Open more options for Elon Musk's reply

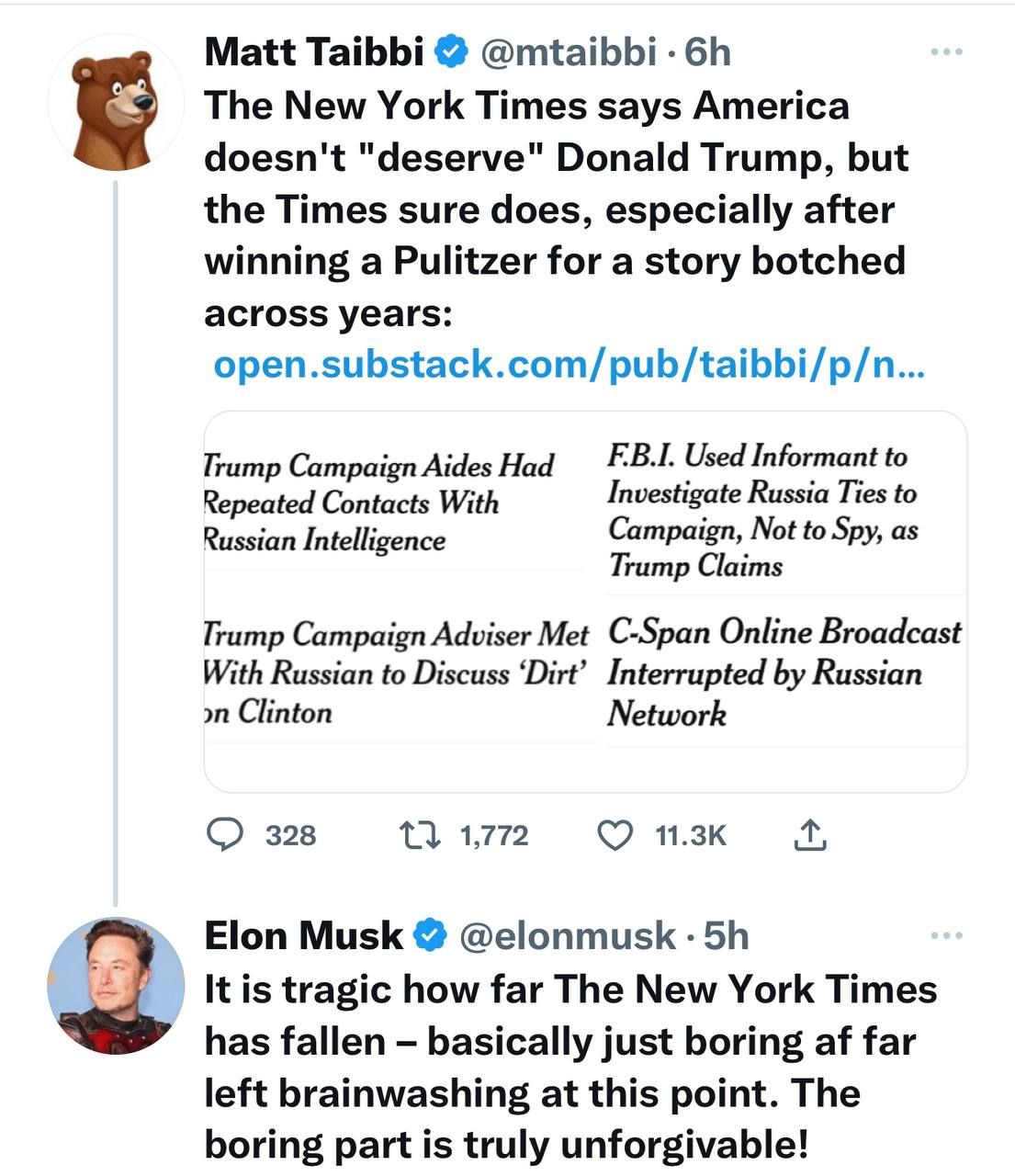pos(946,936)
